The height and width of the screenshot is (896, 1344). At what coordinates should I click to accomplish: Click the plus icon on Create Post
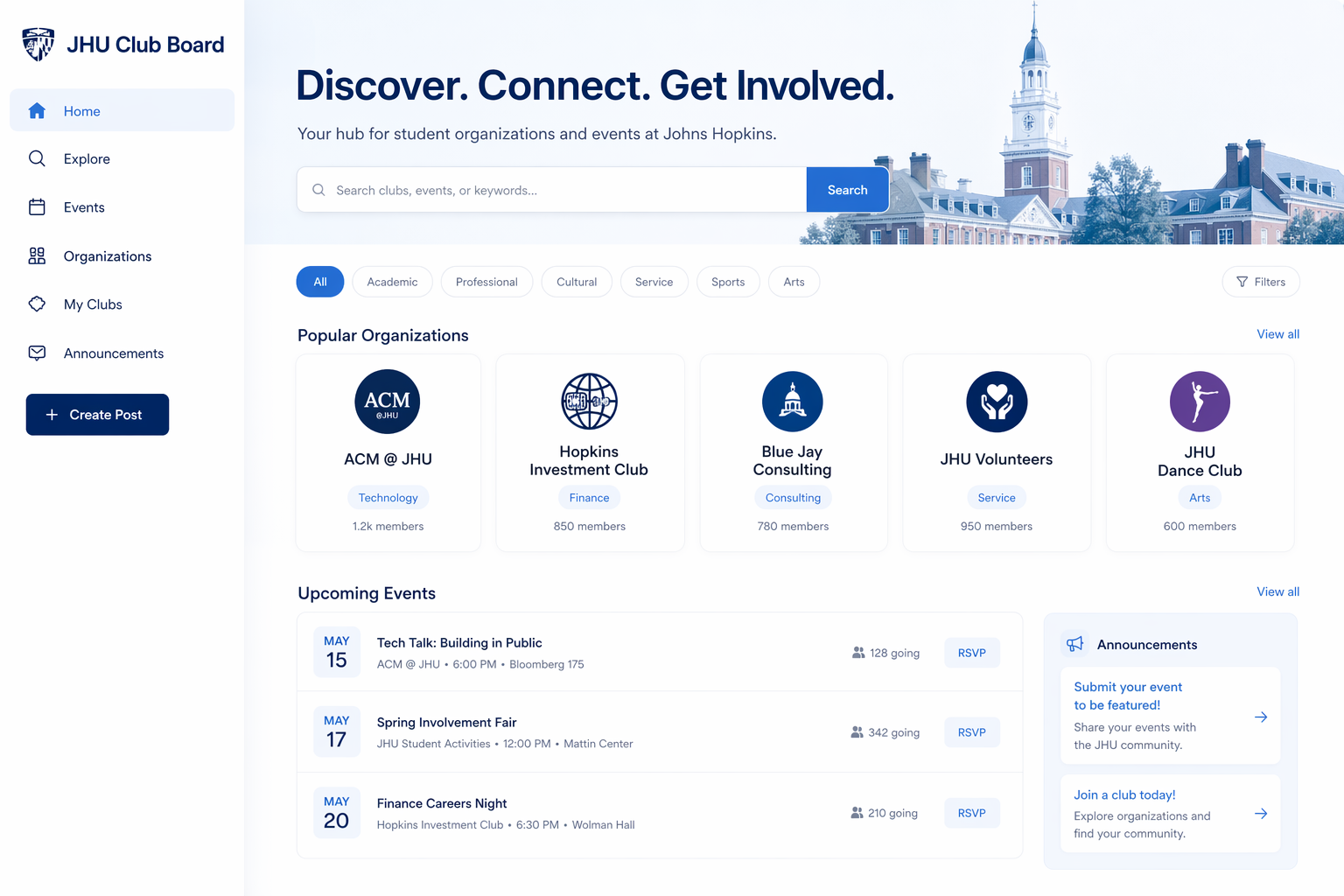(52, 415)
